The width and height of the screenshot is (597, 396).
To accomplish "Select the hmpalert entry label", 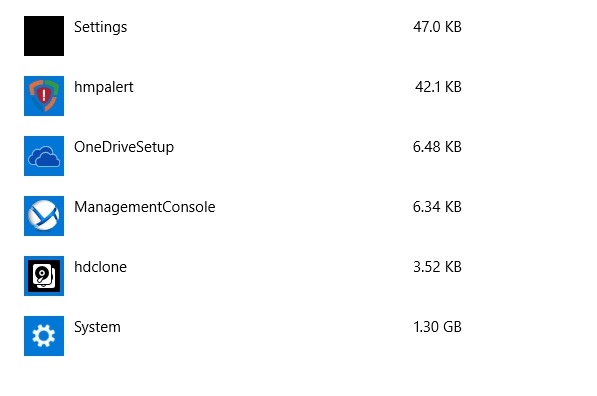I will click(x=104, y=87).
